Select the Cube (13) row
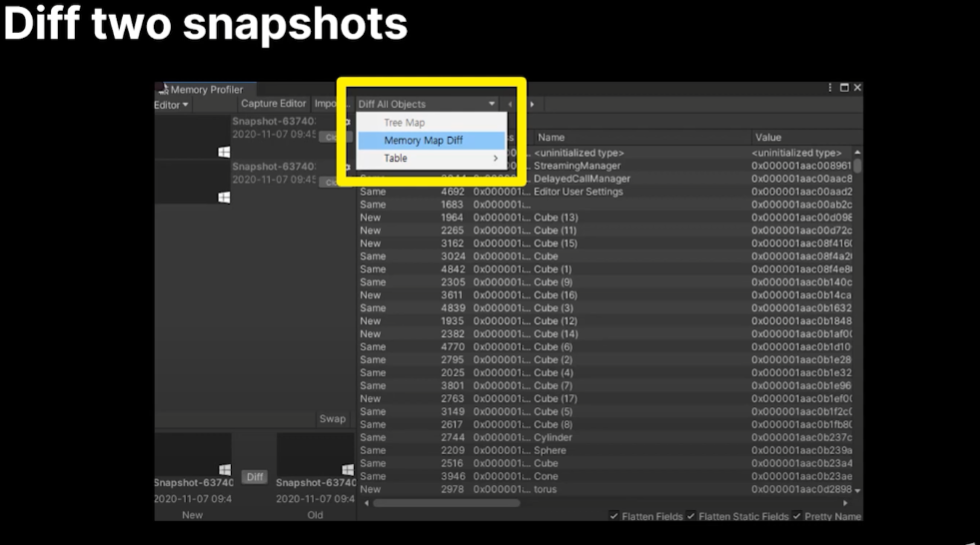This screenshot has height=545, width=980. (605, 218)
